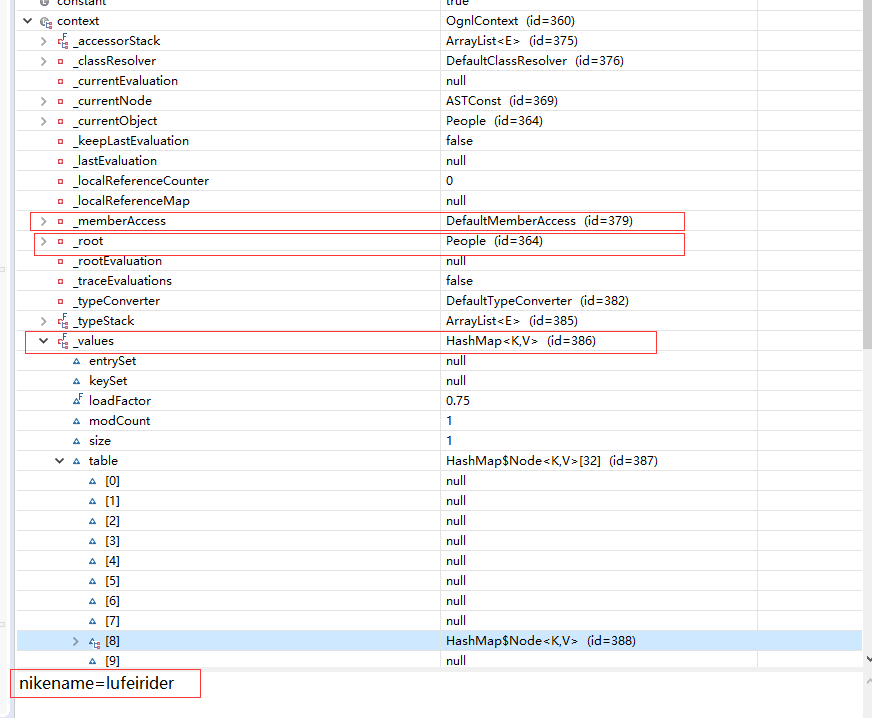Expand the _memberAccess field

(x=43, y=221)
